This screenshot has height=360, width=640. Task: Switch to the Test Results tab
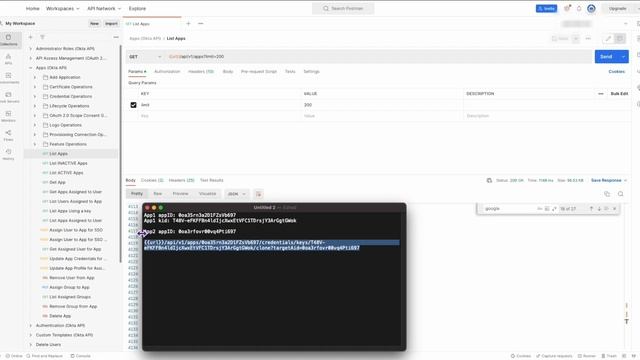(211, 180)
